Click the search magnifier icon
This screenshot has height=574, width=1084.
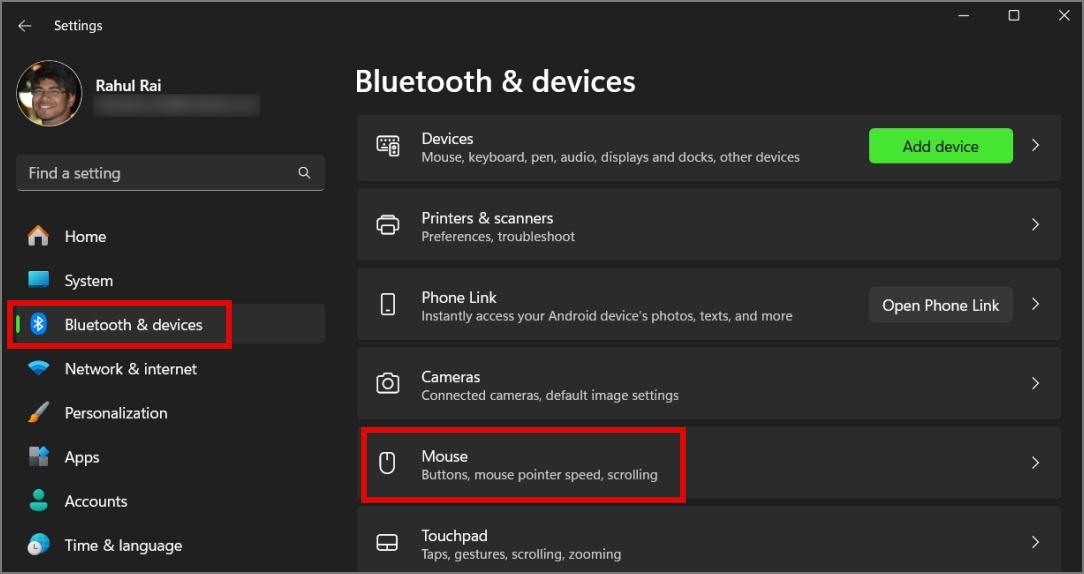tap(304, 173)
